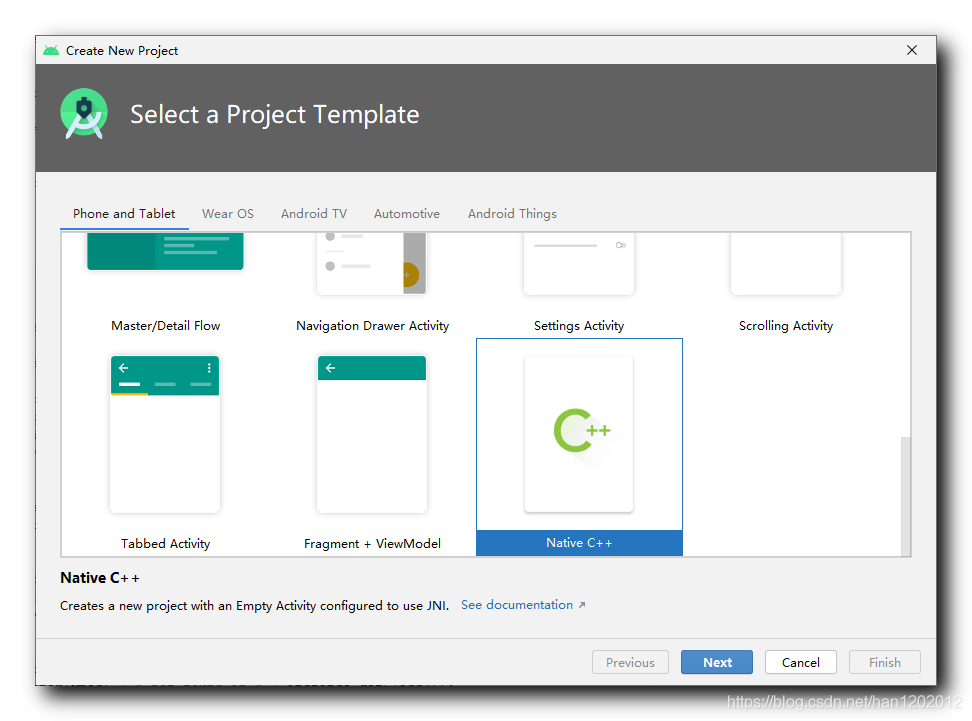Screen dimensions: 972x721
Task: Click the Native C++ label bar
Action: [x=579, y=542]
